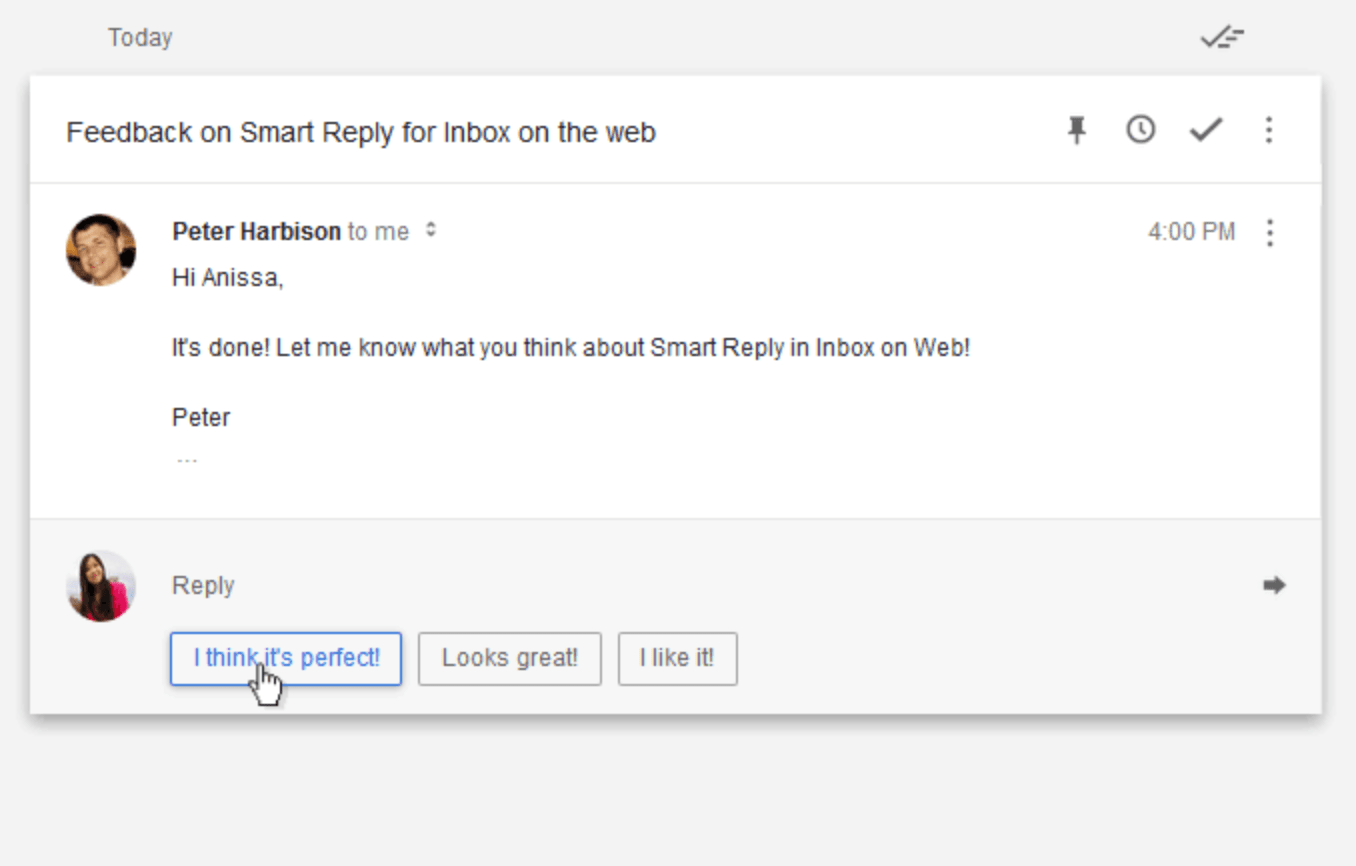
Task: Click the sender name Peter Harbison
Action: point(257,232)
